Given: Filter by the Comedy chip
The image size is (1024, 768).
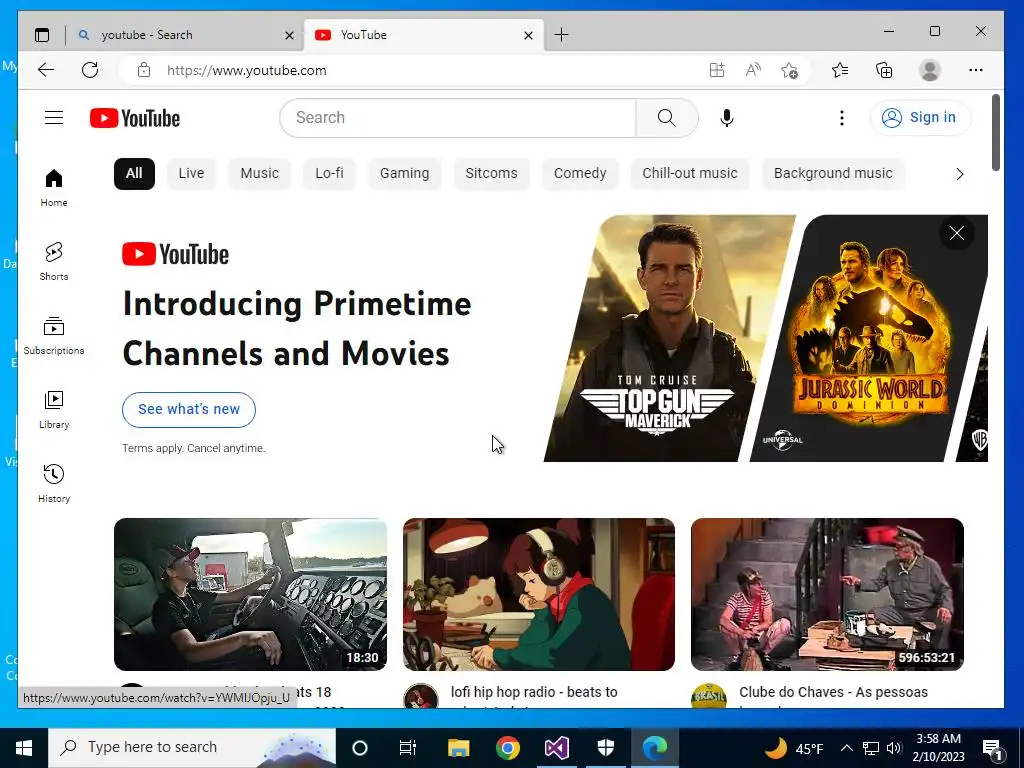Looking at the screenshot, I should coord(580,173).
